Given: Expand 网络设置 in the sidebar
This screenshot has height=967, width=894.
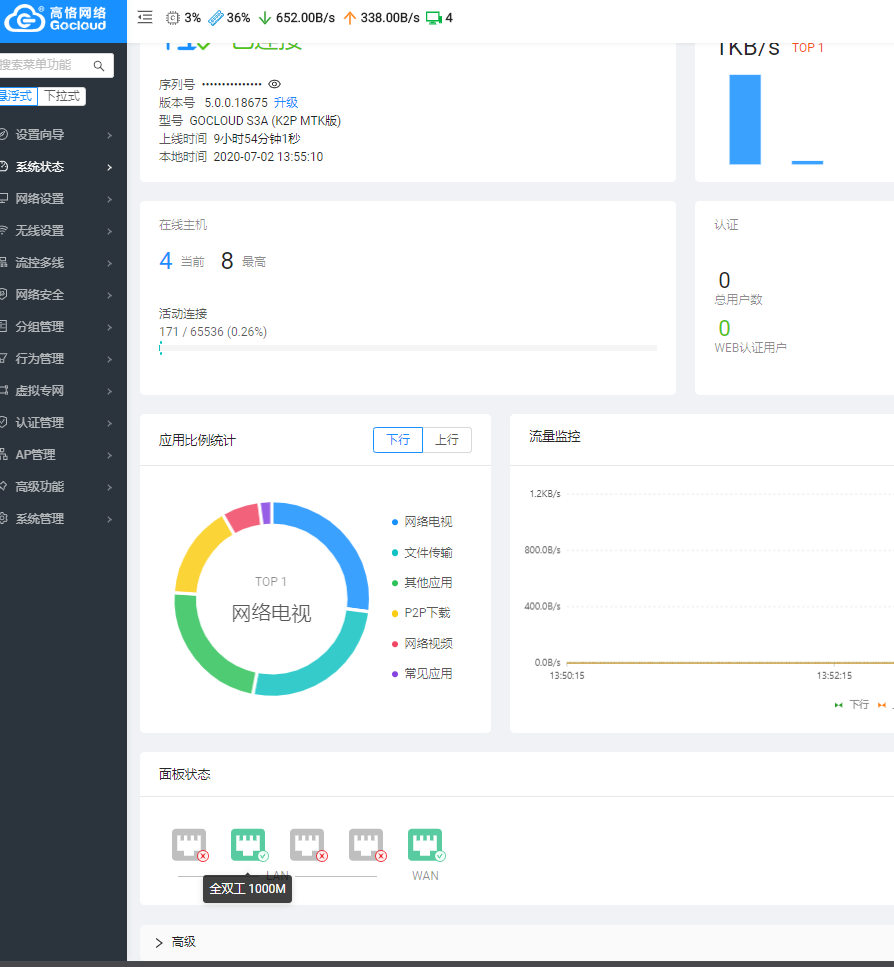Looking at the screenshot, I should (40, 199).
